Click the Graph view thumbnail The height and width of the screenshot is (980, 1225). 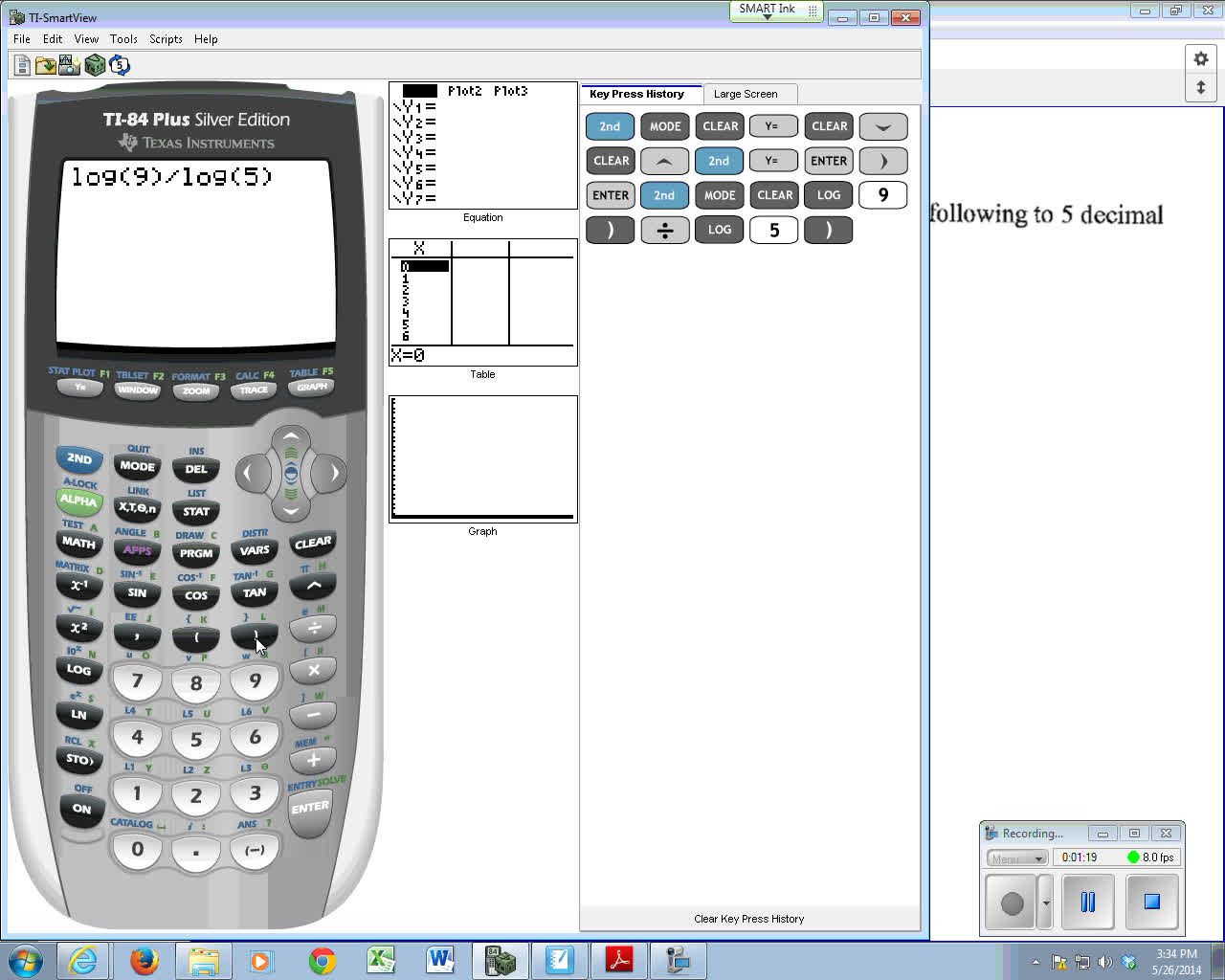click(483, 459)
